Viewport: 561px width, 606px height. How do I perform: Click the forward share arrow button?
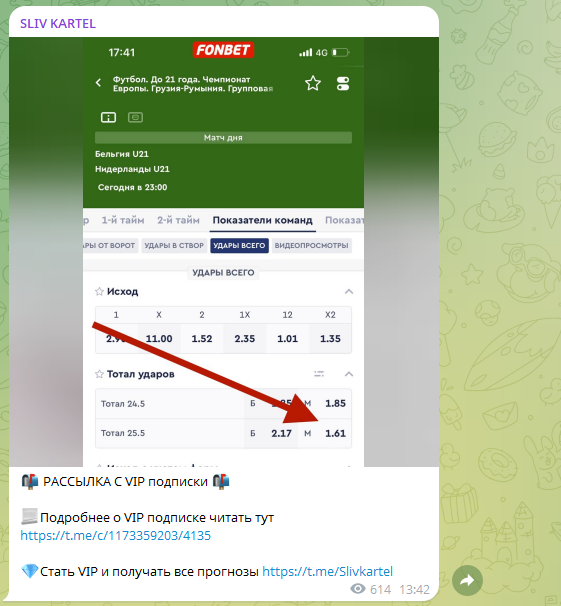(x=468, y=580)
